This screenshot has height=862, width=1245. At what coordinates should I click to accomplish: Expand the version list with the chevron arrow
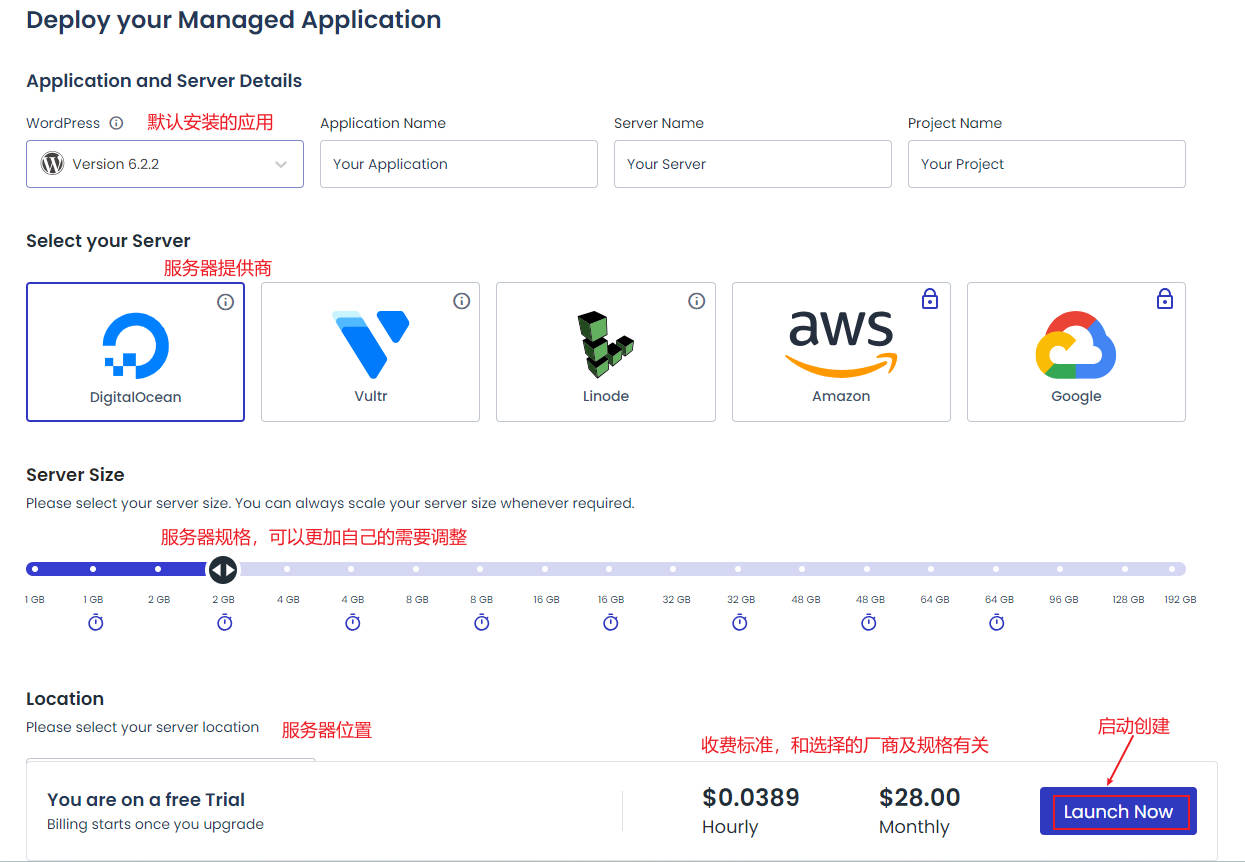tap(281, 165)
